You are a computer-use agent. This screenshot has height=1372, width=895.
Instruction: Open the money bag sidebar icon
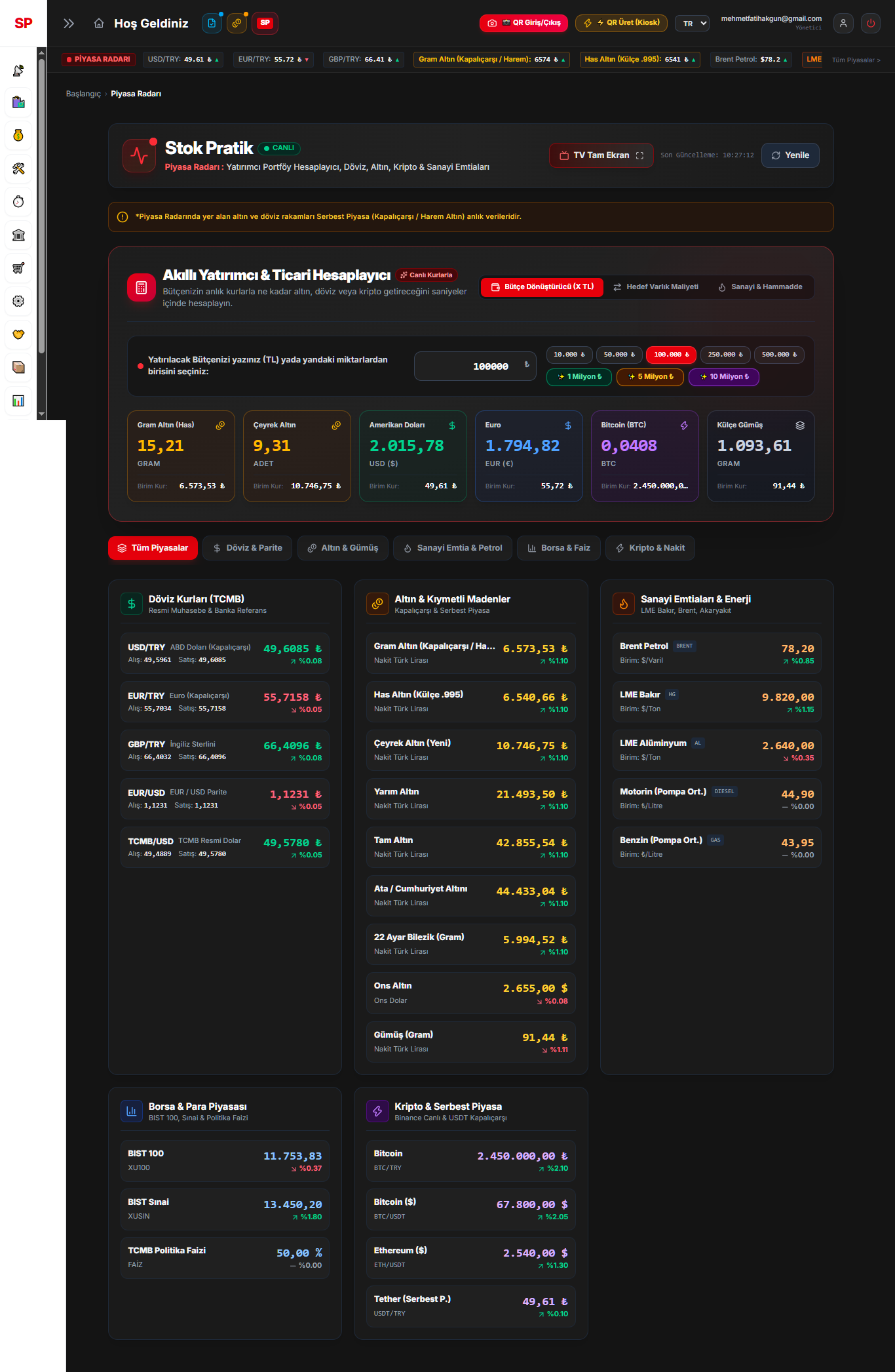coord(18,135)
